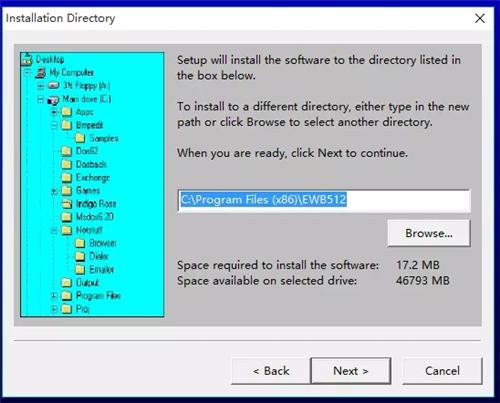Select the Msdos6.20 folder entry
The width and height of the screenshot is (500, 403).
pyautogui.click(x=88, y=217)
